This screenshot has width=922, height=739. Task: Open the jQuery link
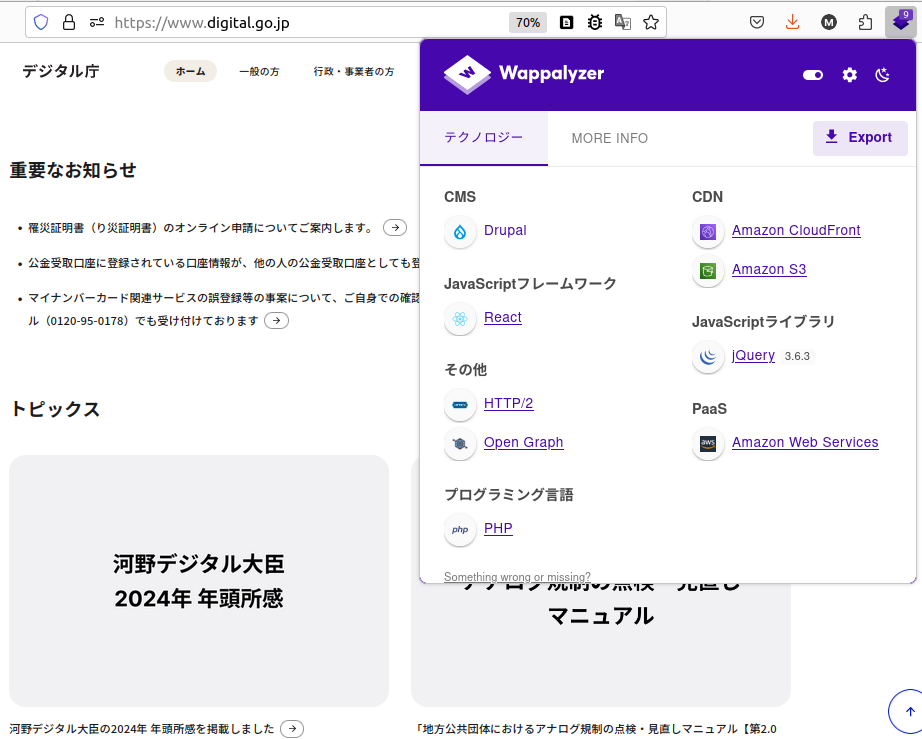[x=753, y=355]
